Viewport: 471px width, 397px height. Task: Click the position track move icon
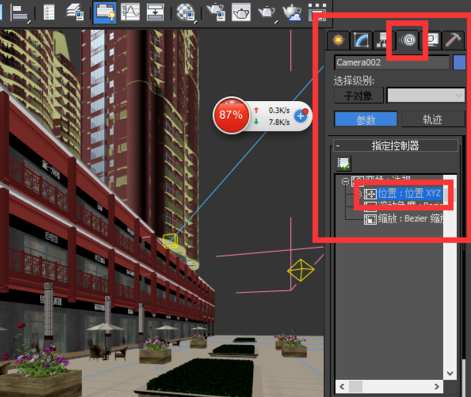click(370, 194)
